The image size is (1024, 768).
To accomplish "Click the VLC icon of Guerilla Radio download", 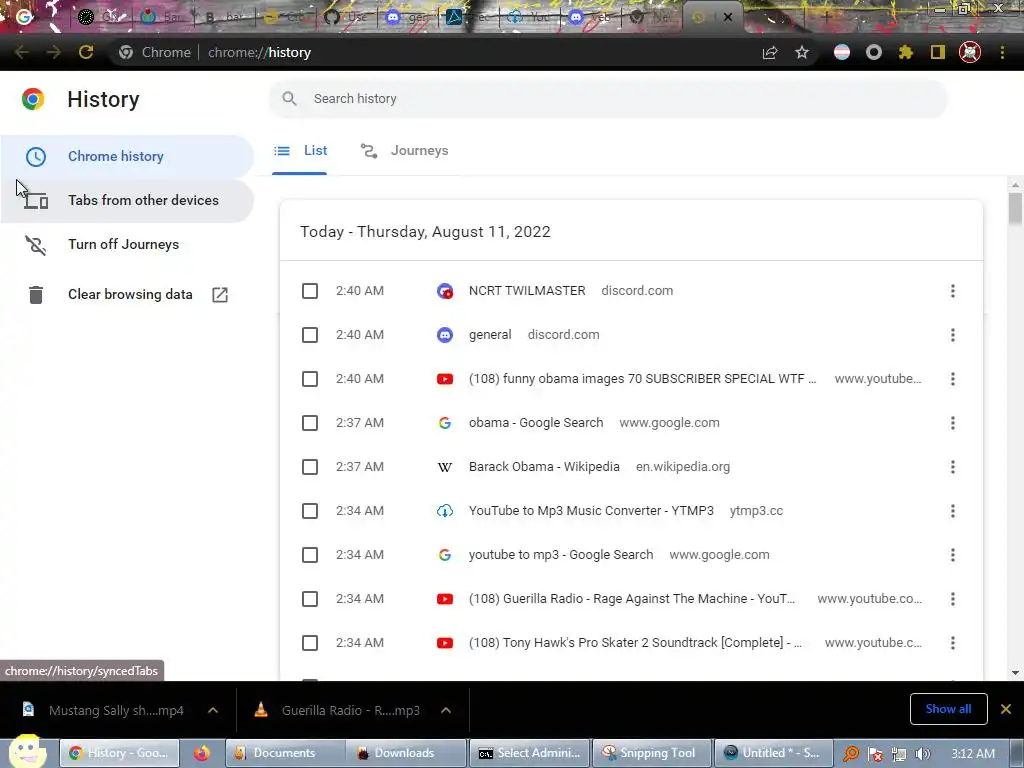I will (261, 709).
